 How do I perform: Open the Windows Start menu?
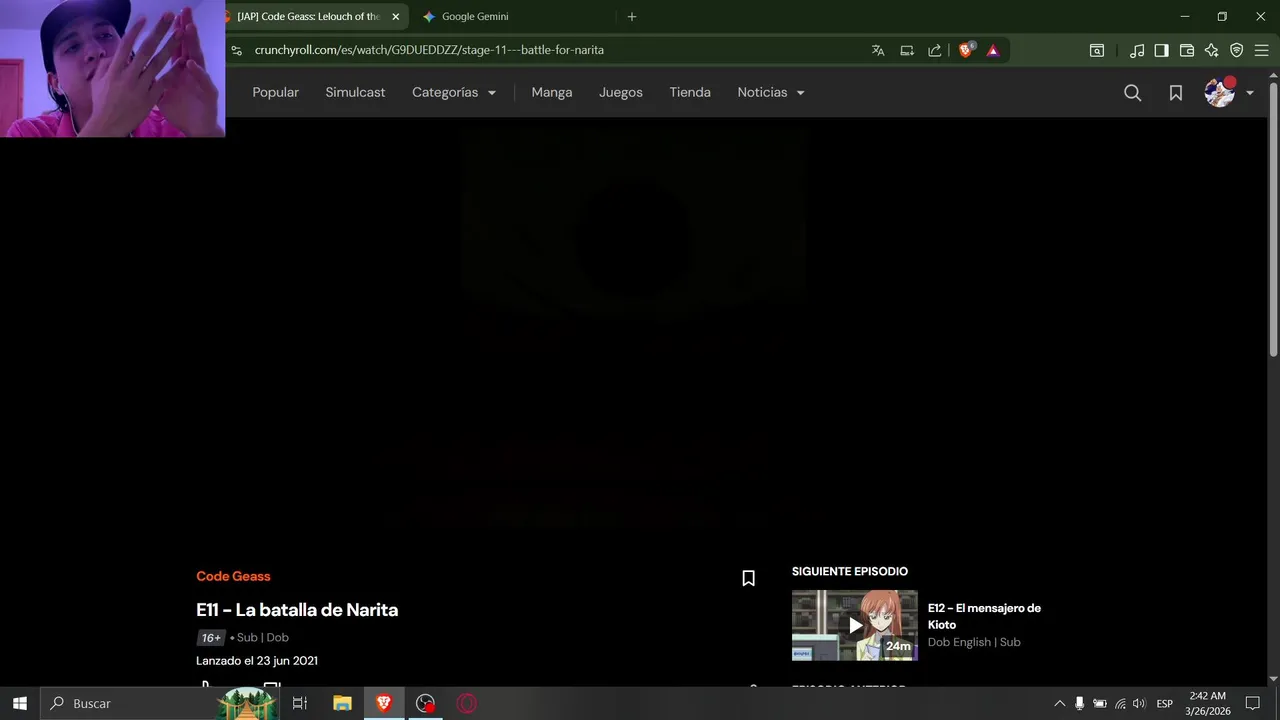(x=20, y=703)
